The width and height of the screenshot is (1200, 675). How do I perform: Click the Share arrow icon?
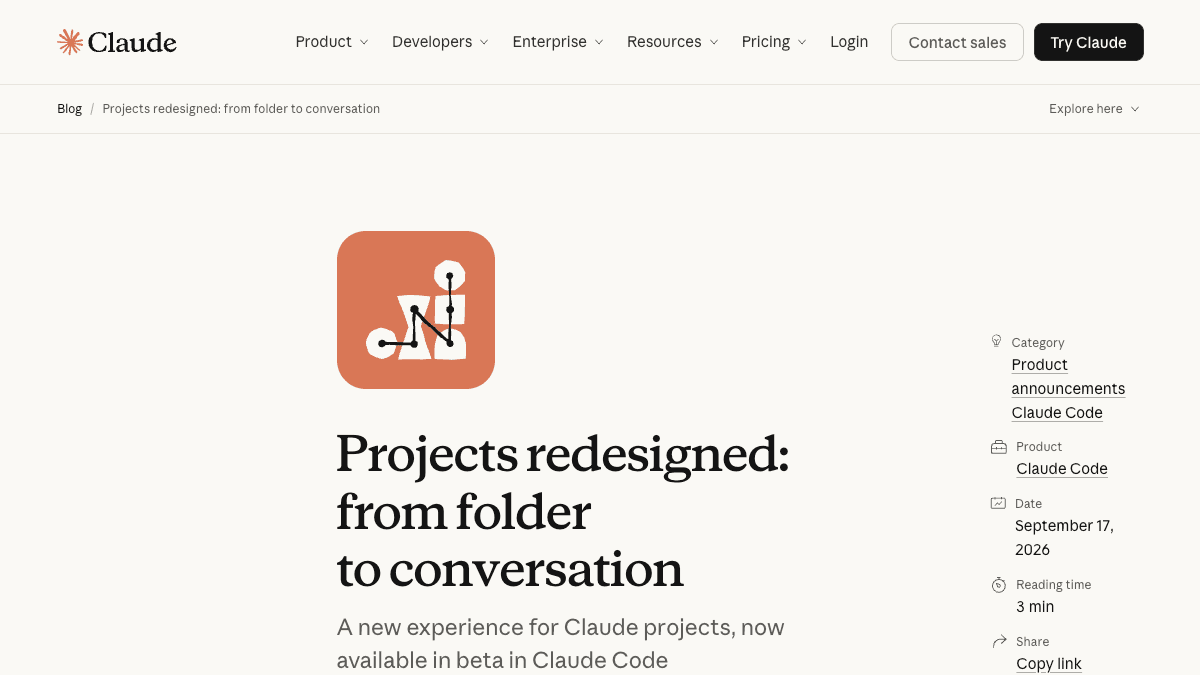tap(998, 641)
